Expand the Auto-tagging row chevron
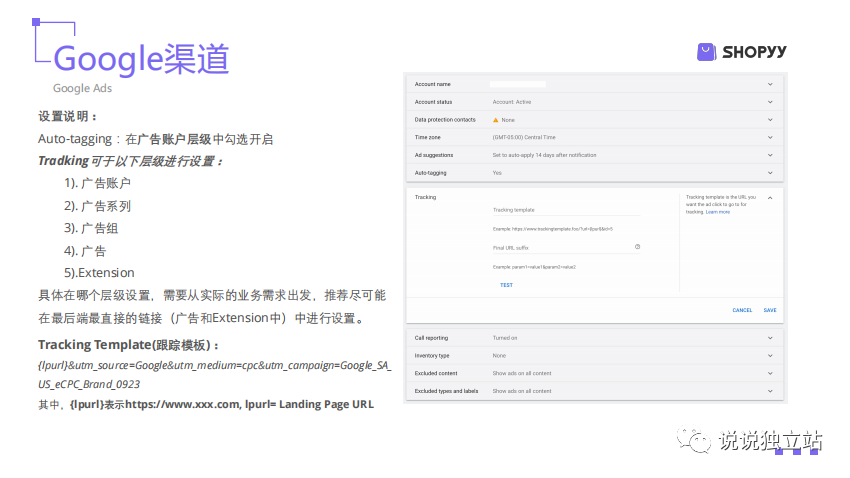Image resolution: width=850 pixels, height=478 pixels. tap(770, 173)
